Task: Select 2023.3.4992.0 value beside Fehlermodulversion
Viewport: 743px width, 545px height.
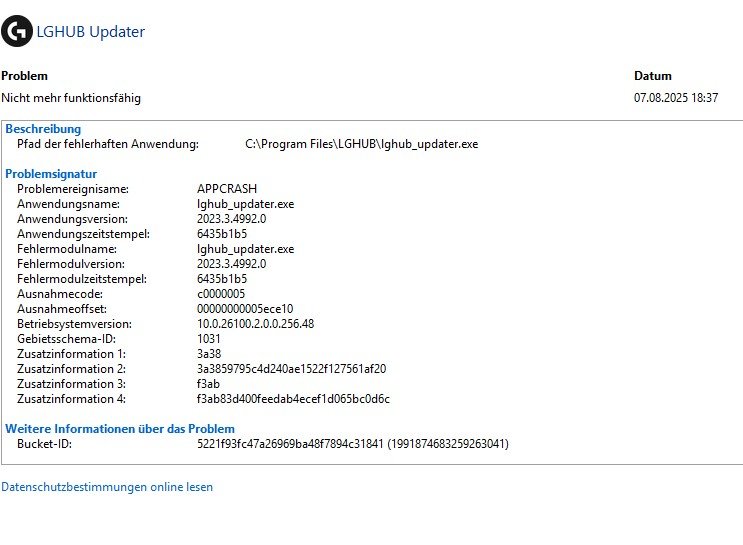Action: coord(232,264)
